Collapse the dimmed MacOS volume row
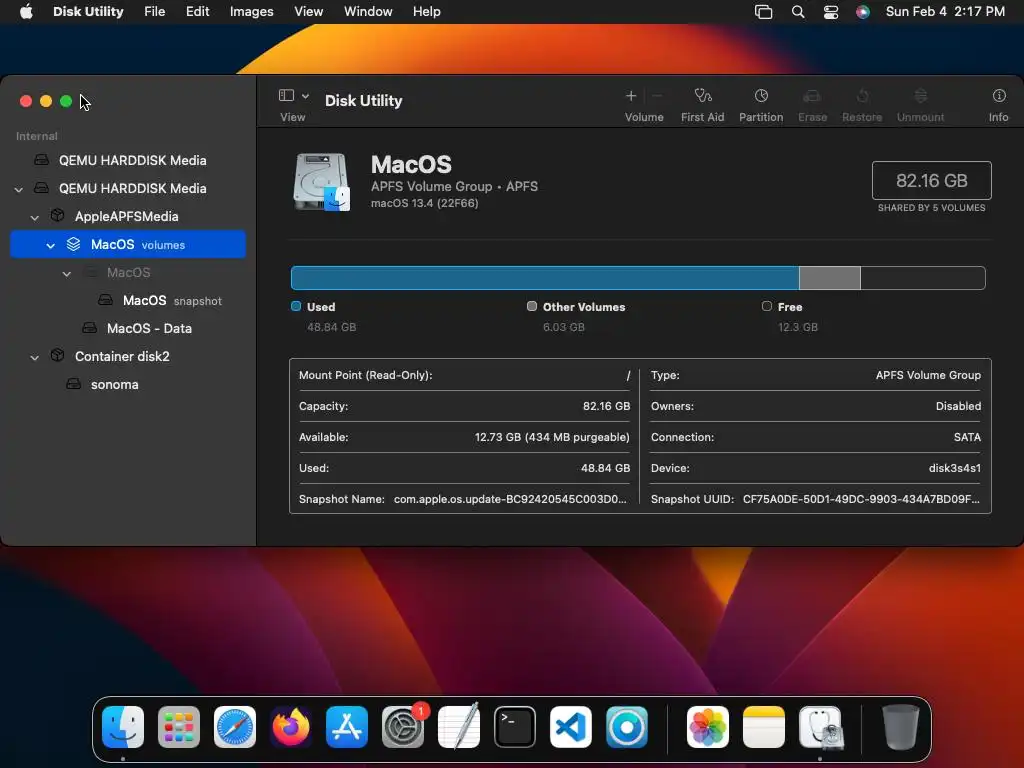Screen dimensions: 1024x768 click(67, 273)
